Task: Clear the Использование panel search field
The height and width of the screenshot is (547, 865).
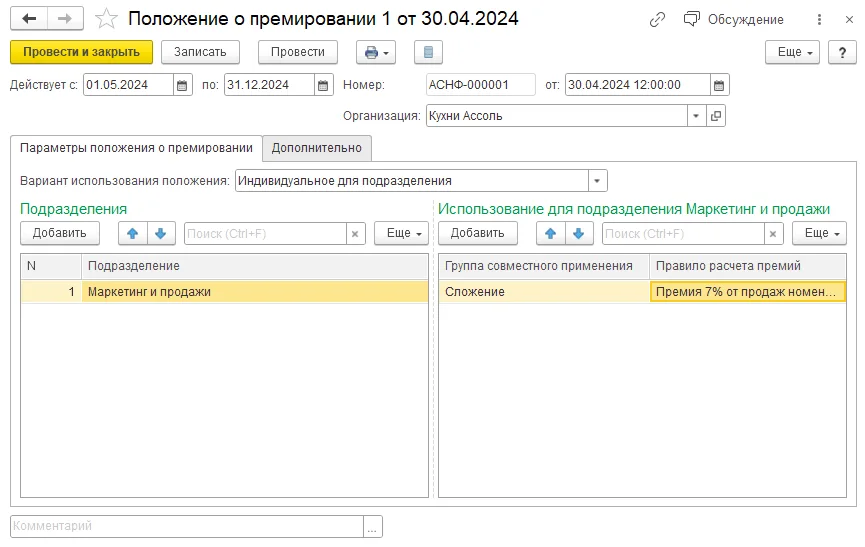Action: tap(773, 234)
